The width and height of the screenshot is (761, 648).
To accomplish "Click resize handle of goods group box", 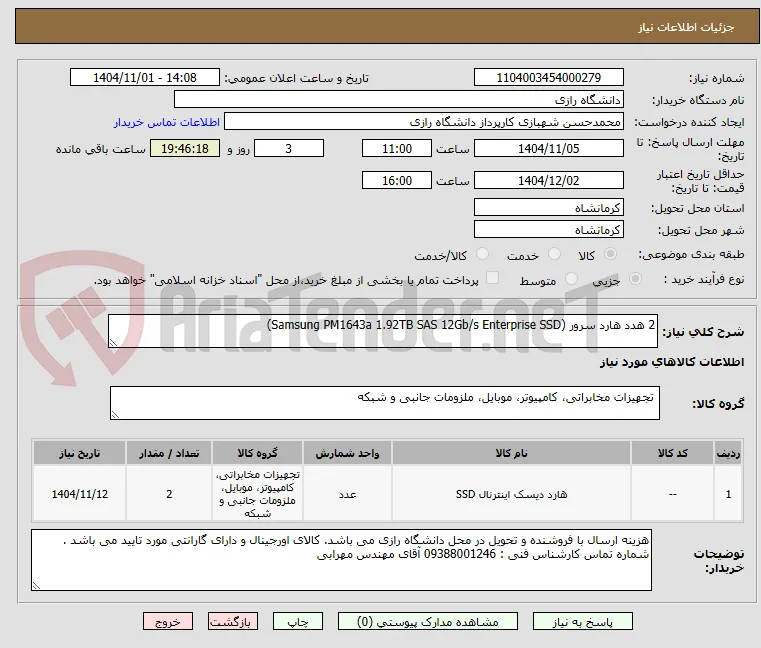I will 115,415.
